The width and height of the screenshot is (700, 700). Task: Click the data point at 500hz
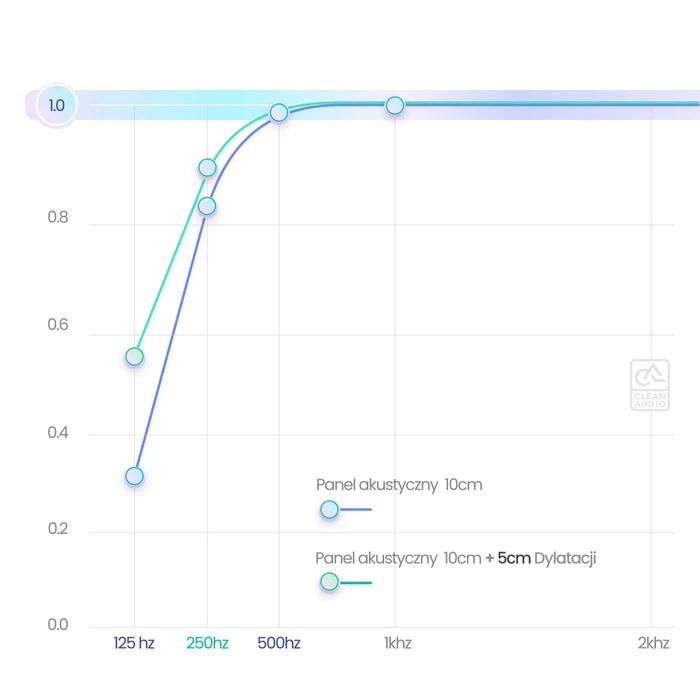click(x=279, y=112)
